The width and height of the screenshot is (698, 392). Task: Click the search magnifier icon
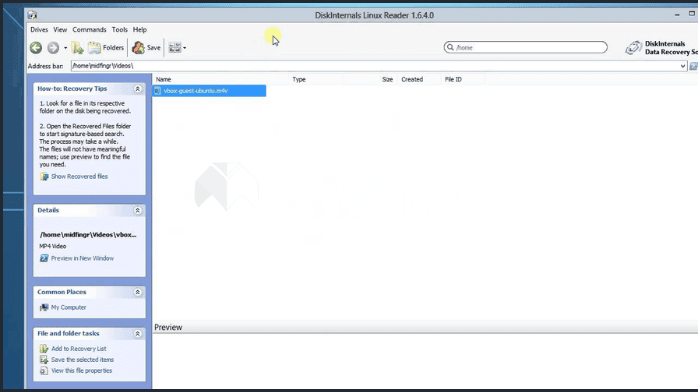[x=450, y=47]
